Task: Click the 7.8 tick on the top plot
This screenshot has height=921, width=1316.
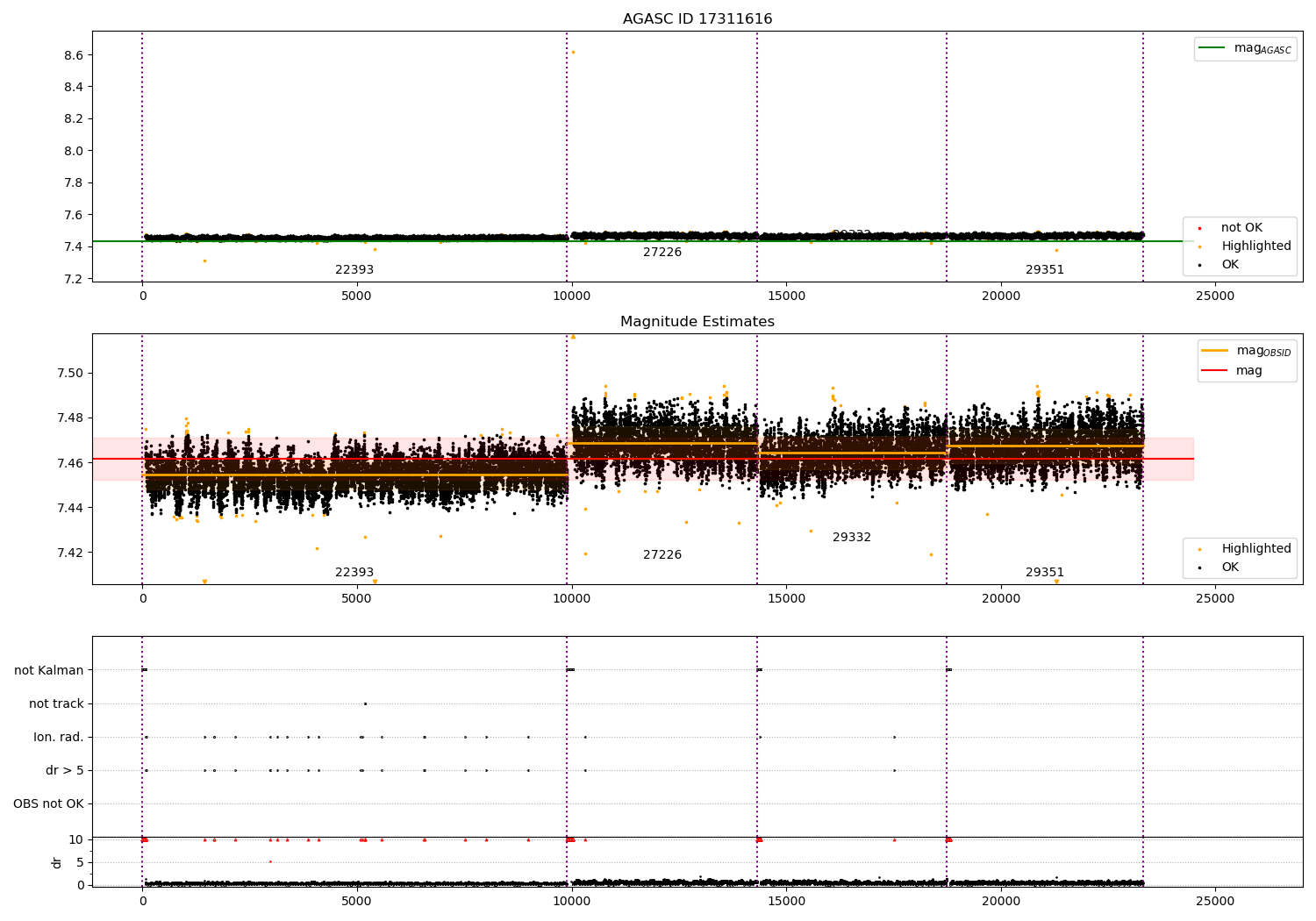Action: 74,183
